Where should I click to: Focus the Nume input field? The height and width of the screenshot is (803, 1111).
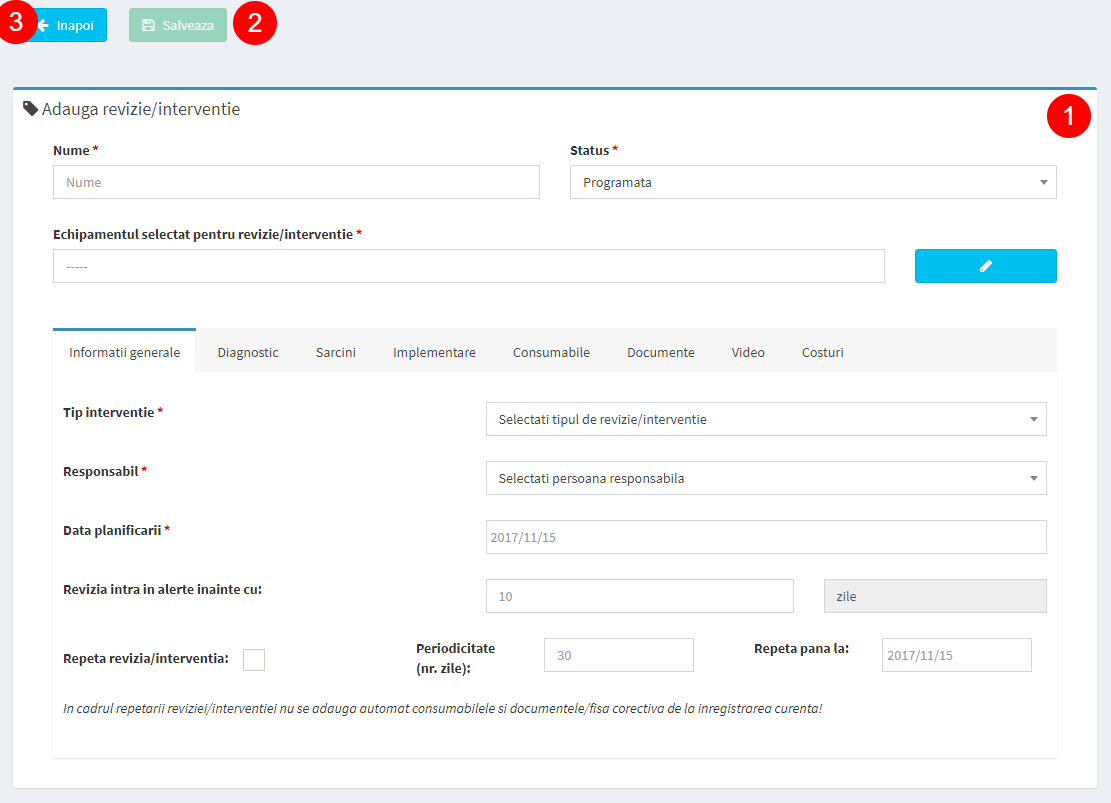coord(296,182)
